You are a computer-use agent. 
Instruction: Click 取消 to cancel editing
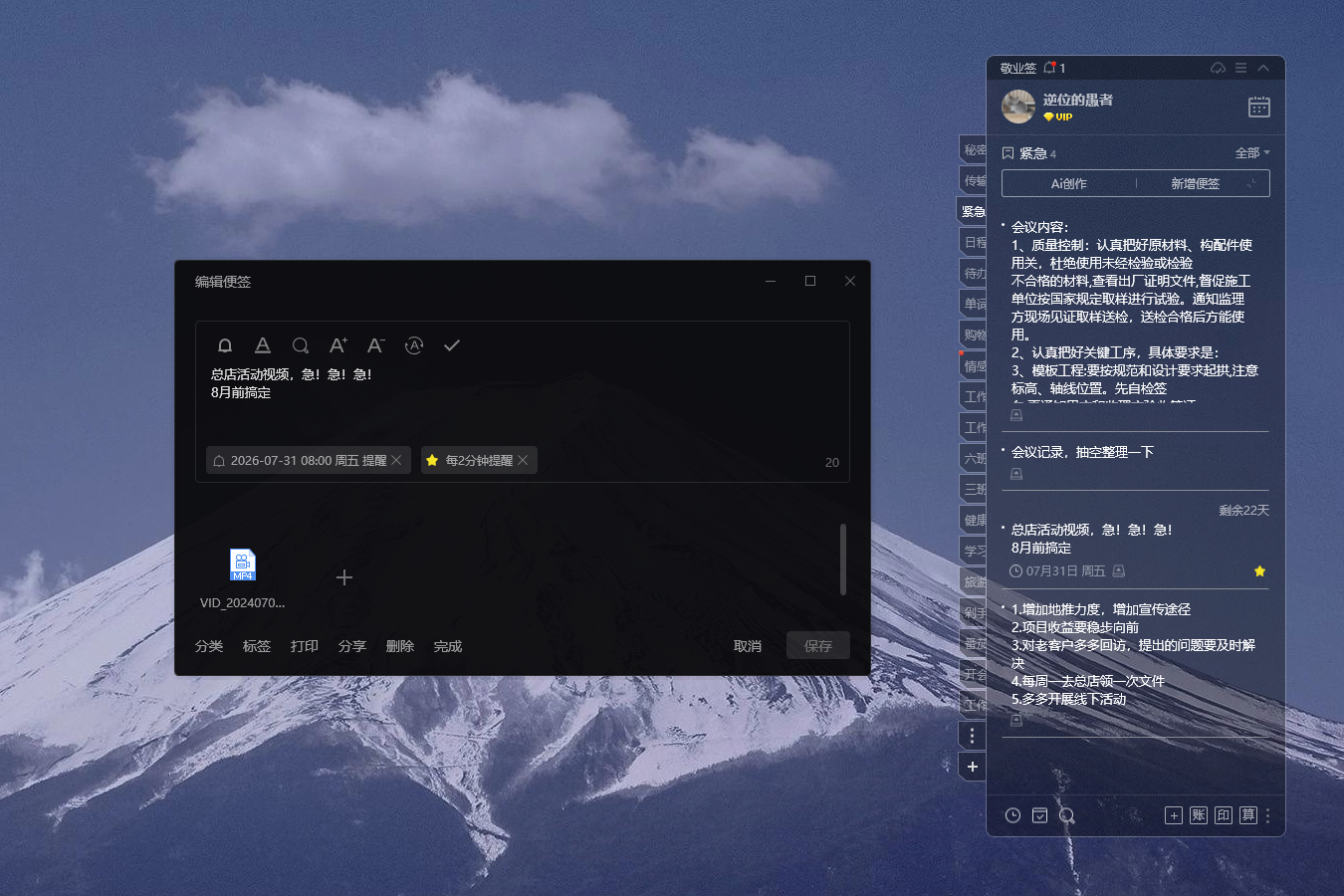pos(748,646)
